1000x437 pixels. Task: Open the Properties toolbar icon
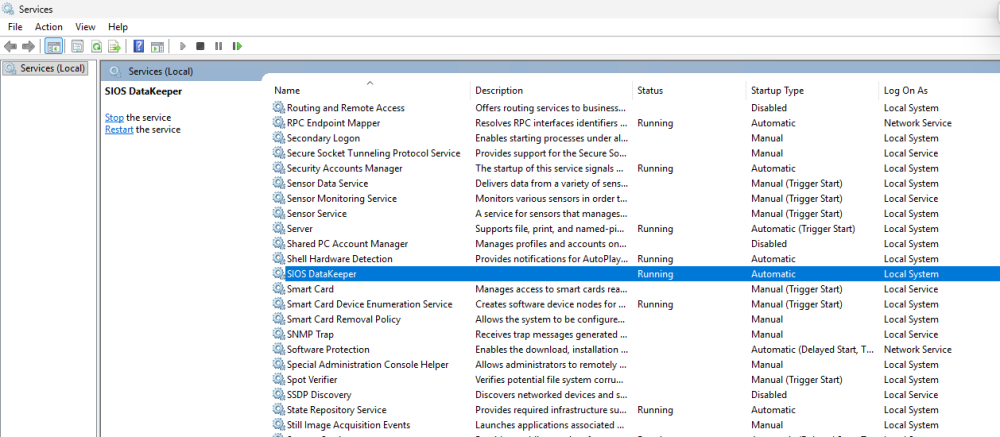[78, 46]
